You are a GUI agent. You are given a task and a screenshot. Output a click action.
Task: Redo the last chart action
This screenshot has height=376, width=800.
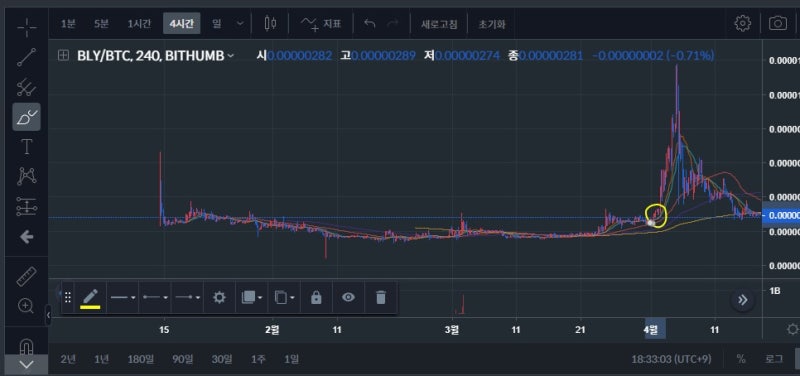click(x=393, y=24)
